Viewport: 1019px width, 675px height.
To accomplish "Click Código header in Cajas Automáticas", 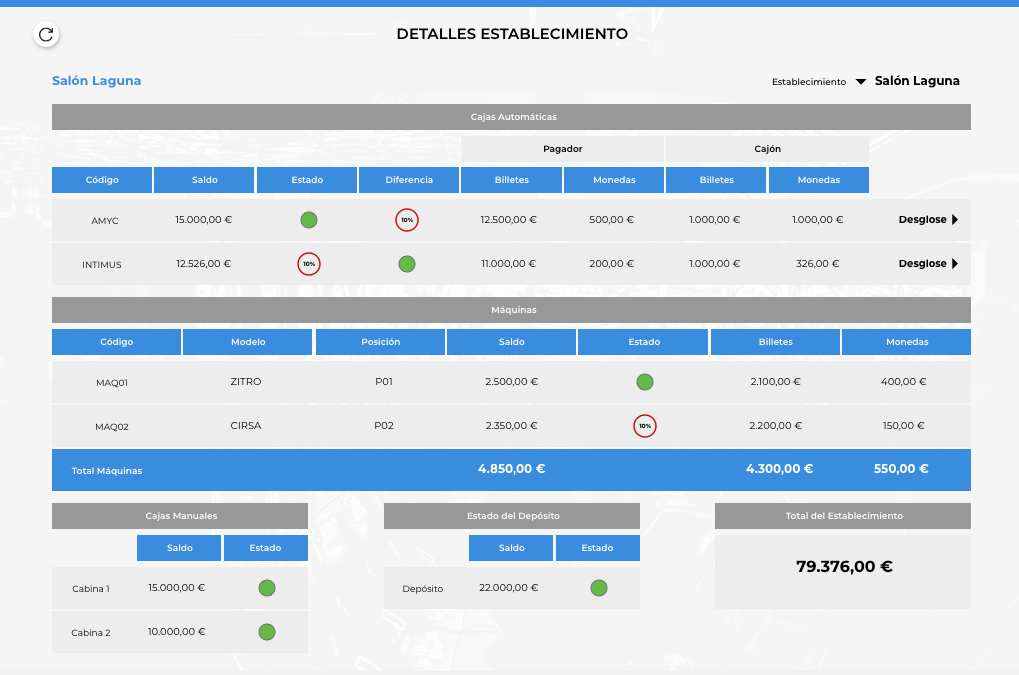I will coord(102,180).
